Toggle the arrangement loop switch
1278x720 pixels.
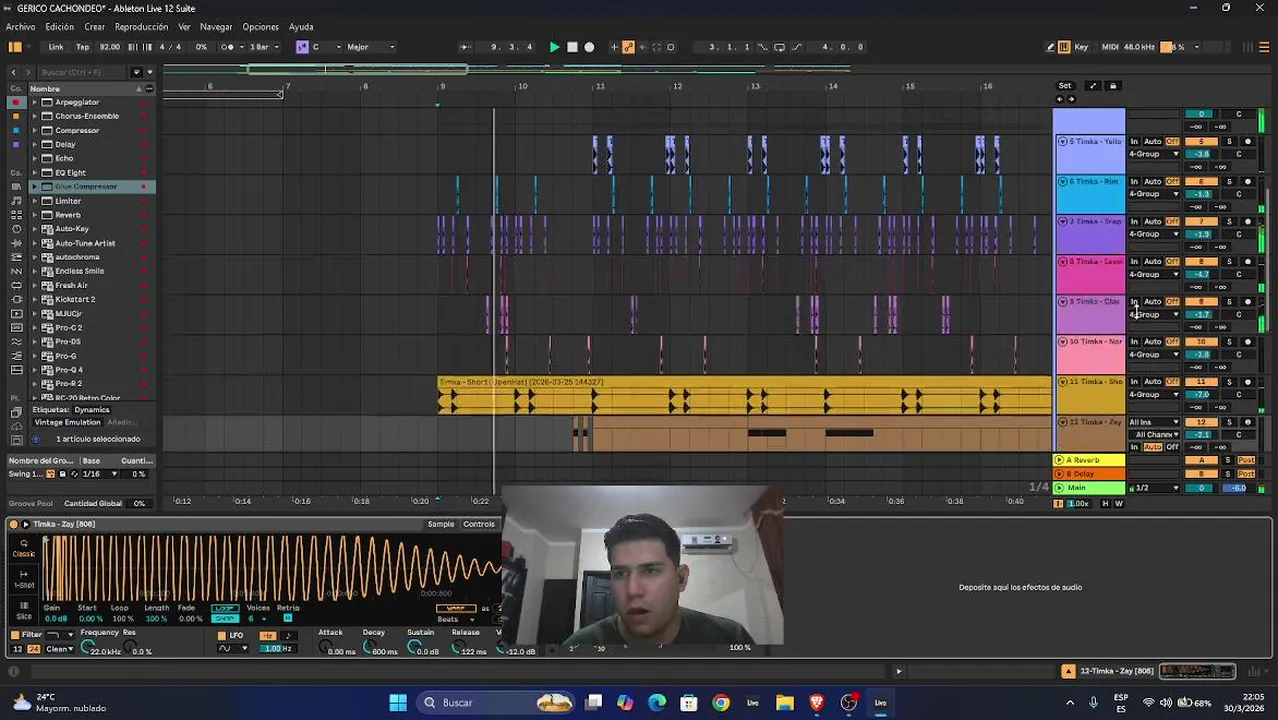pos(779,47)
